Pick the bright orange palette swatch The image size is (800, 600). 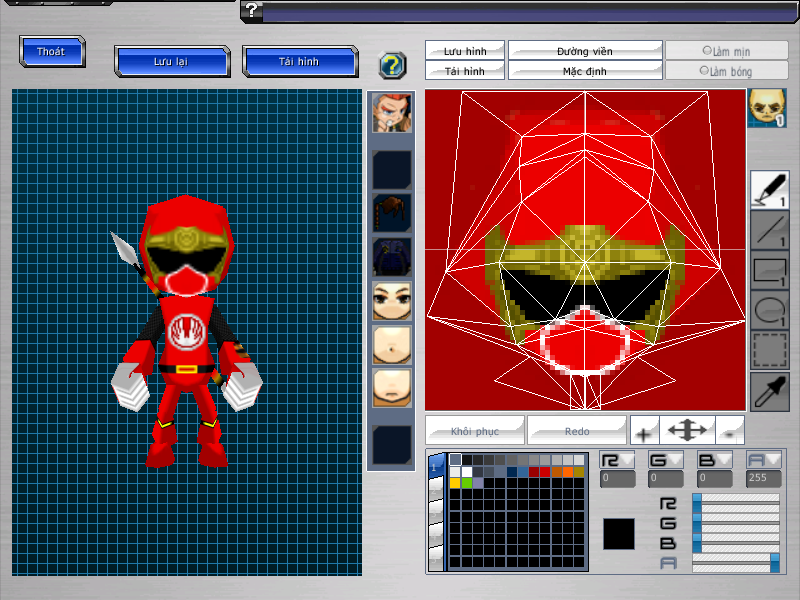pos(568,471)
